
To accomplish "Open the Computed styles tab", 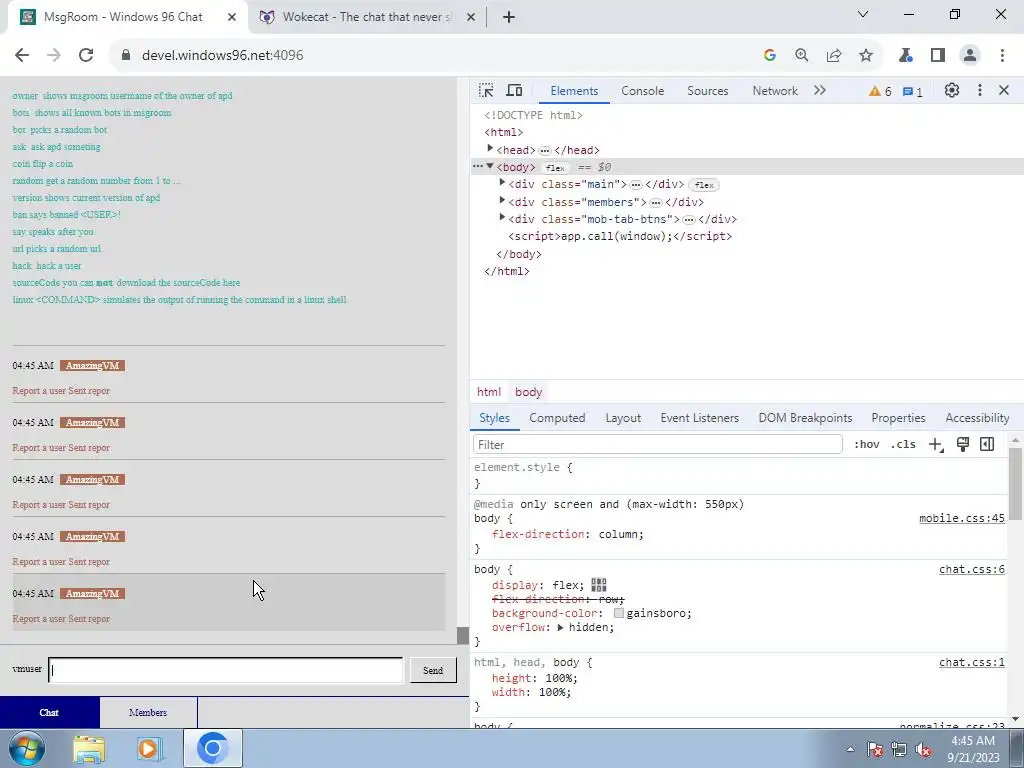I will point(557,418).
